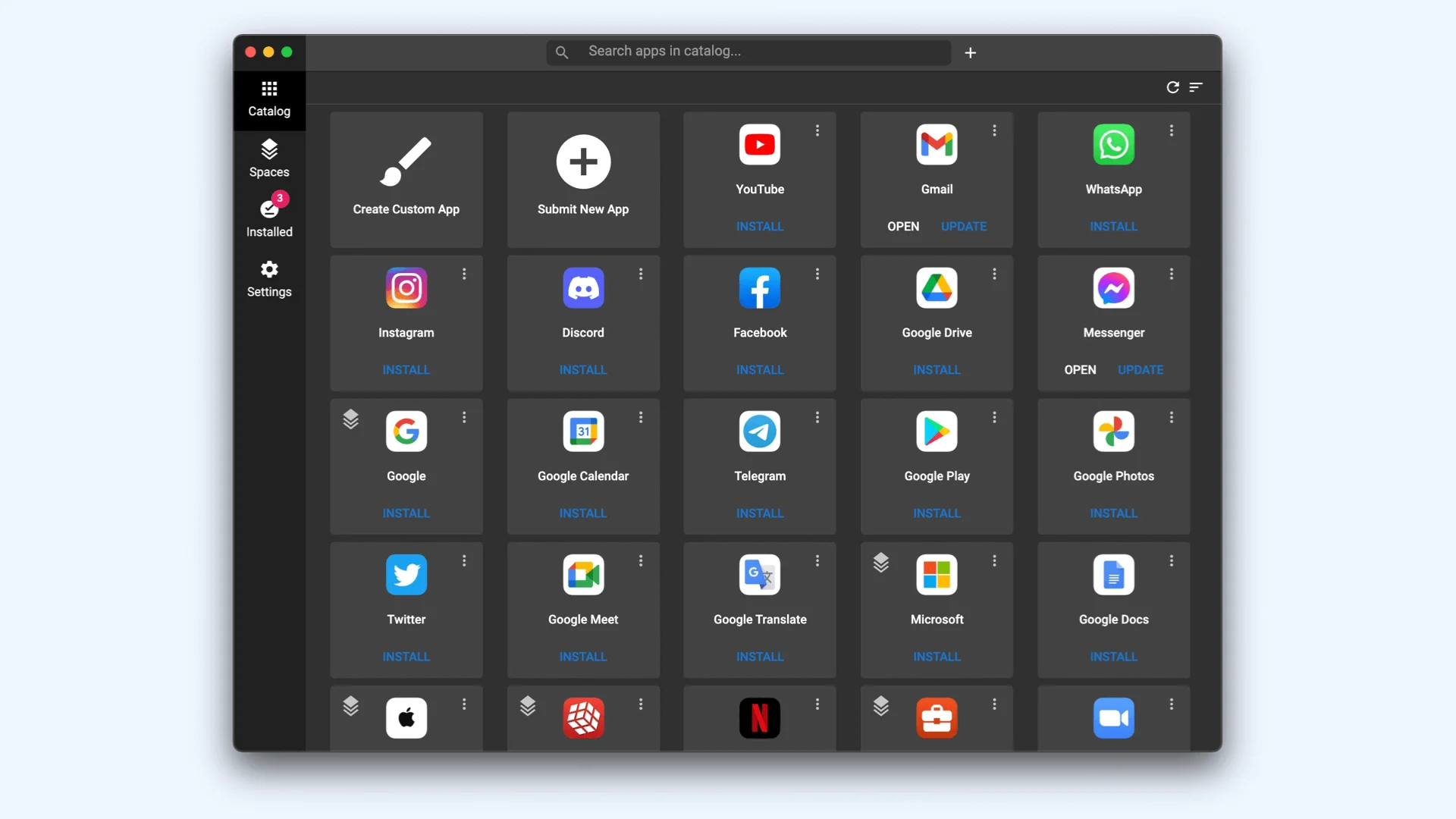
Task: Click the Messenger app icon
Action: (1113, 287)
